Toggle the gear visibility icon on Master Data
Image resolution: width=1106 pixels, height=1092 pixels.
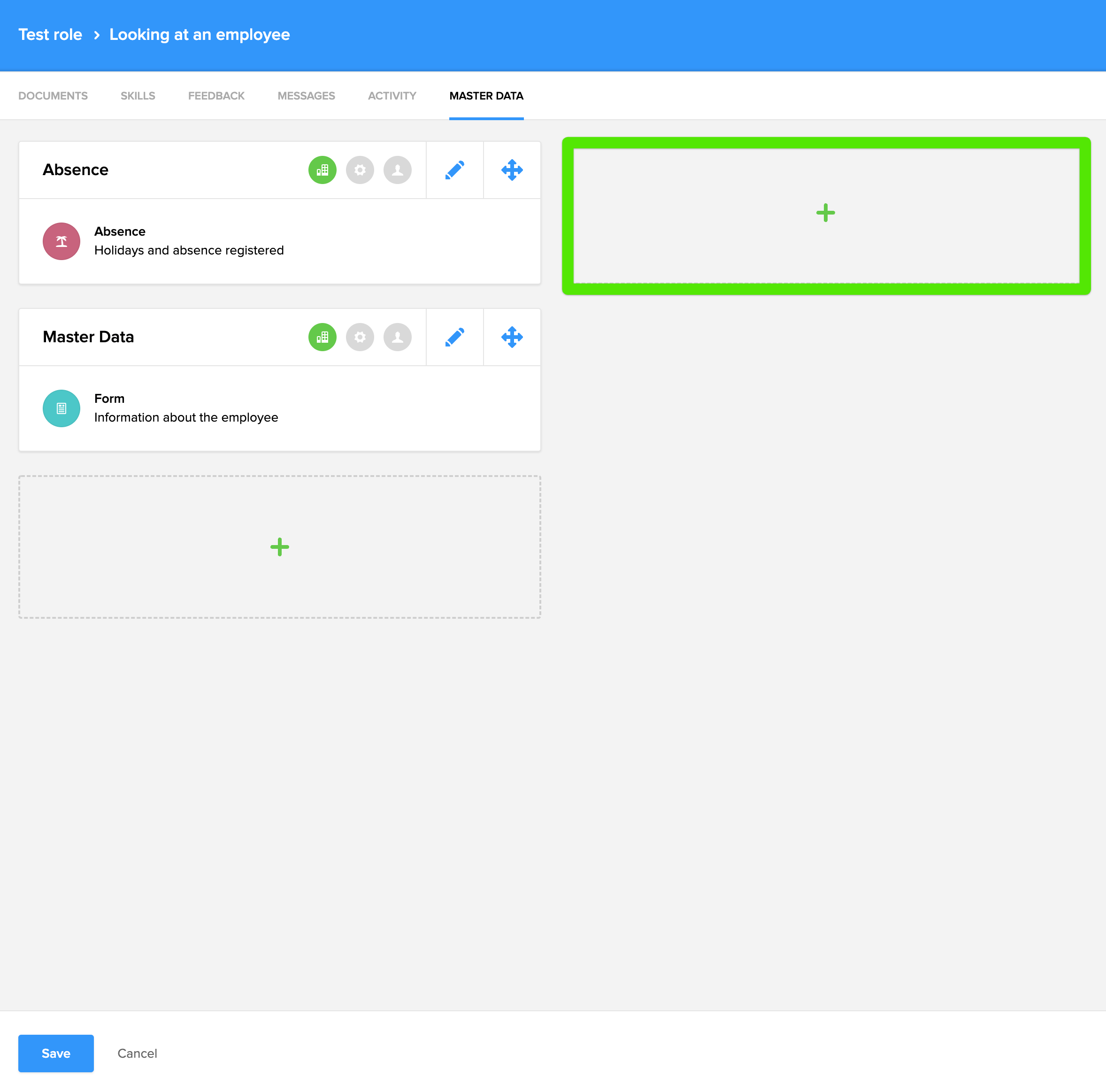point(360,337)
